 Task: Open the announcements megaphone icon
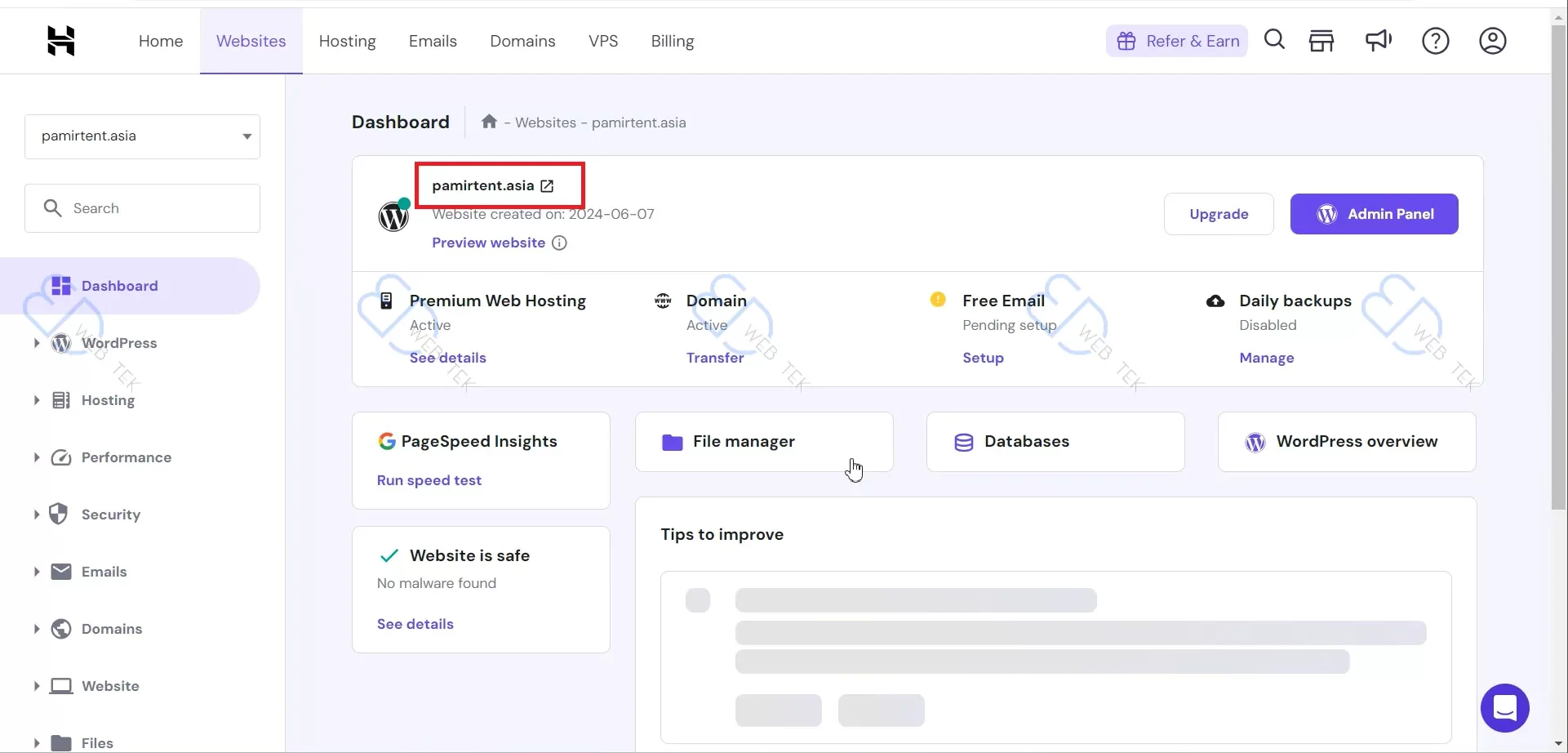1379,40
